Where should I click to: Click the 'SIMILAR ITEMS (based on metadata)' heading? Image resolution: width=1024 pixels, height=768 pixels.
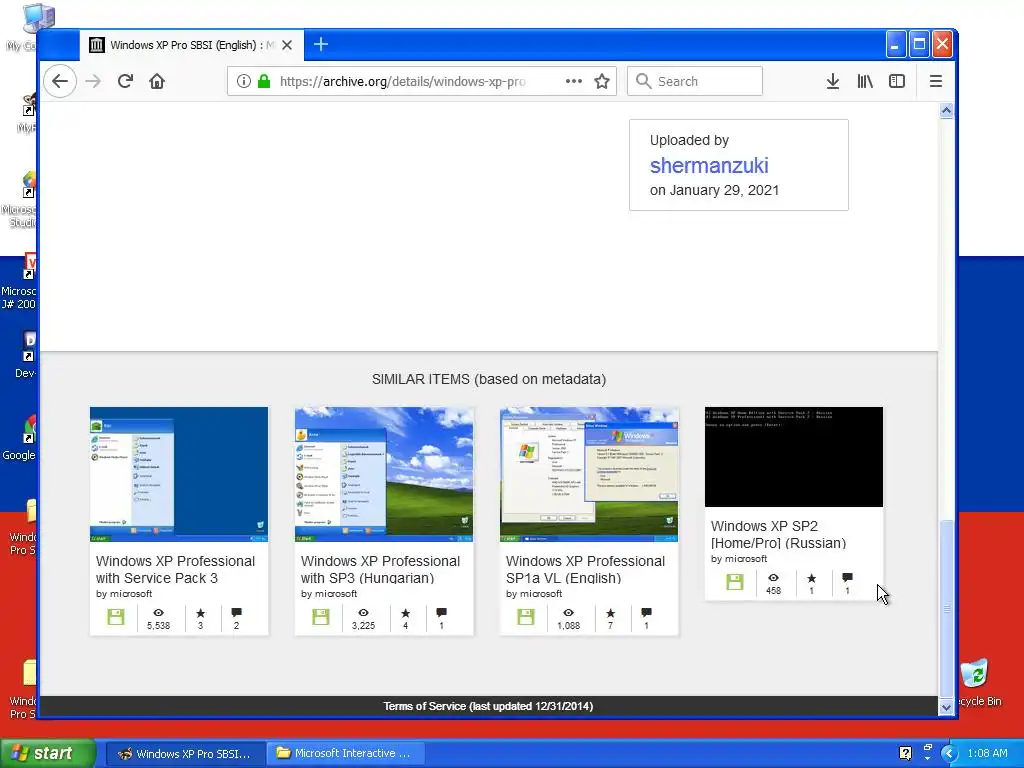point(489,379)
